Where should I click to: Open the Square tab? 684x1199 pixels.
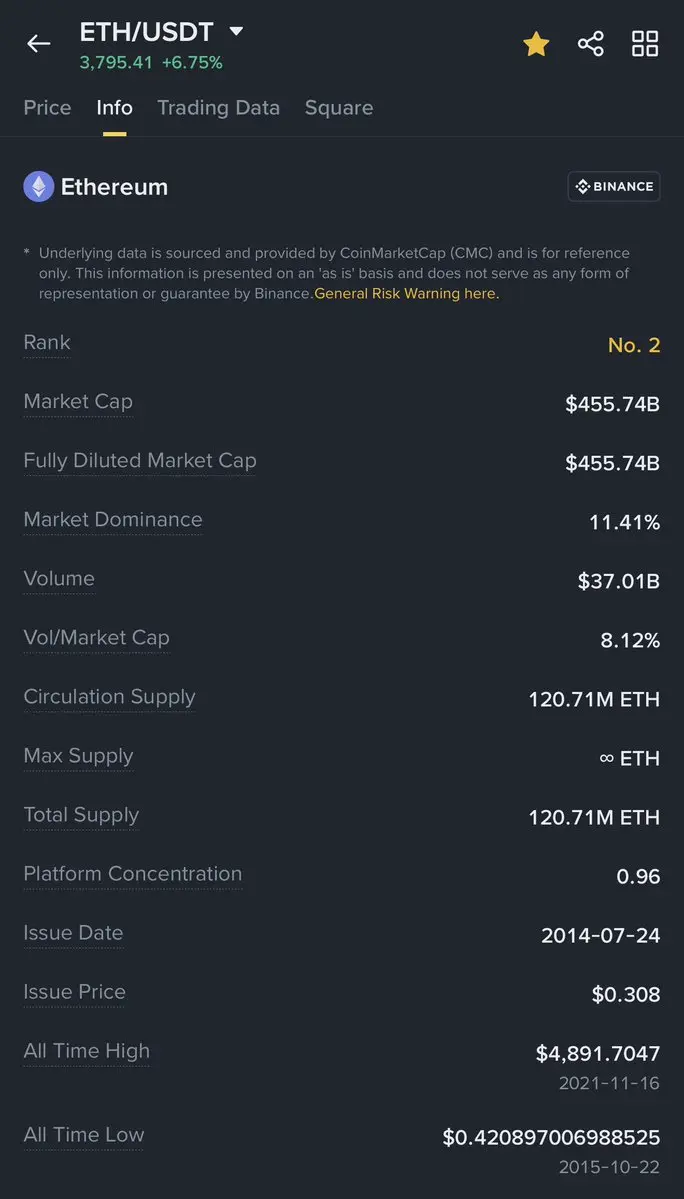point(339,108)
